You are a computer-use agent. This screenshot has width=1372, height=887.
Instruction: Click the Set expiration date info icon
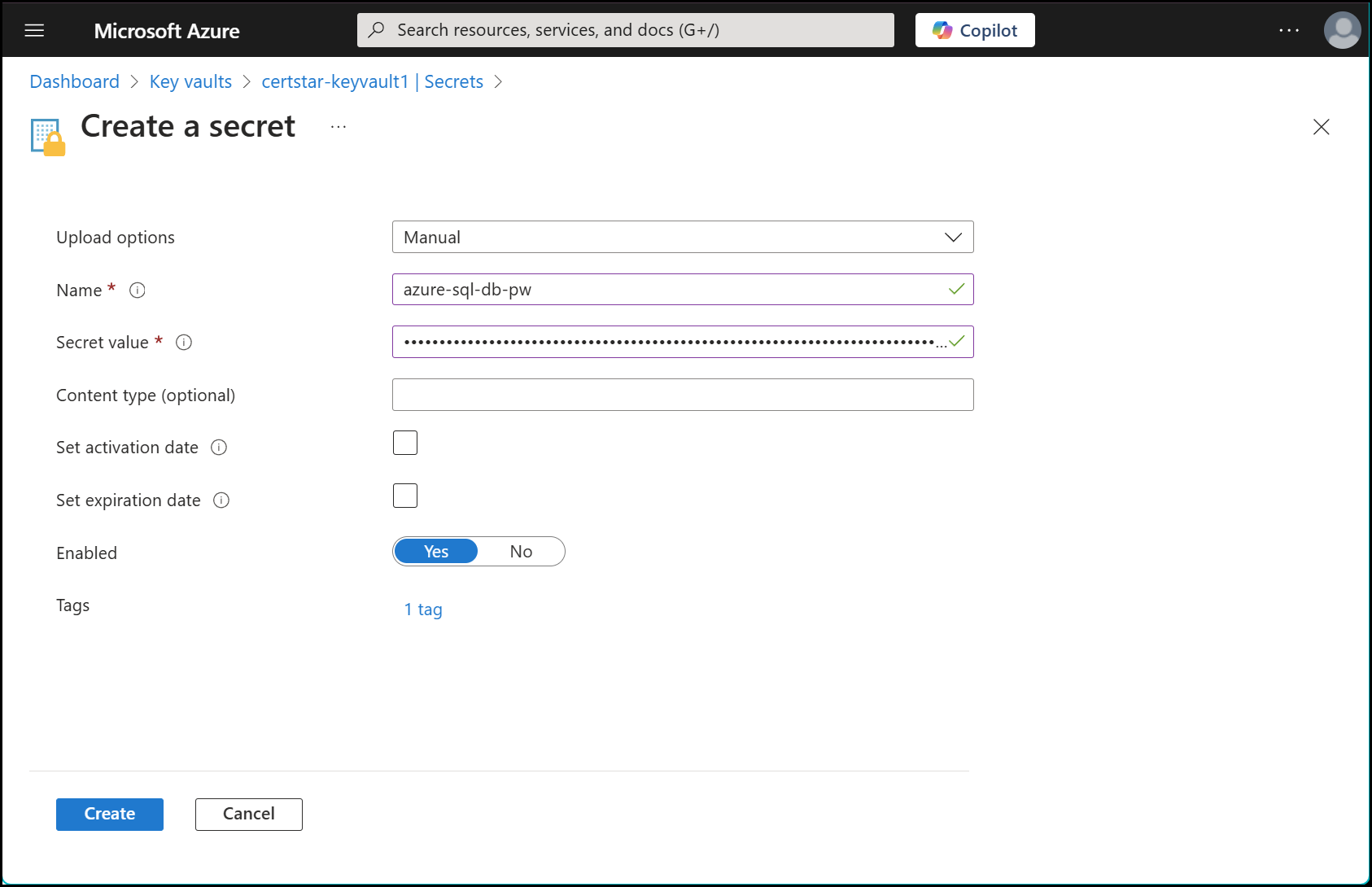click(221, 500)
